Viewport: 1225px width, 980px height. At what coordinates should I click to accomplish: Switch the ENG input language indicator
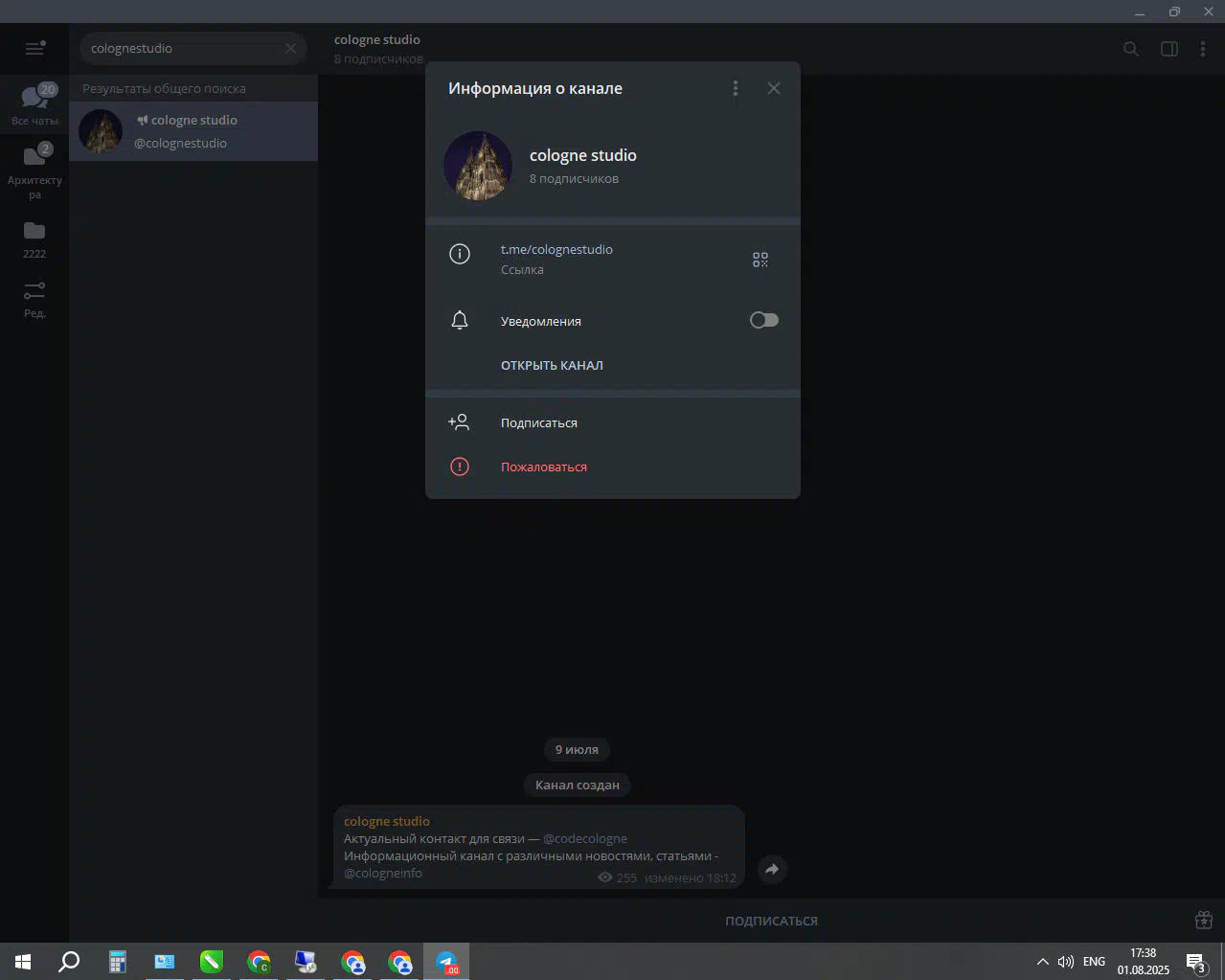click(x=1094, y=962)
